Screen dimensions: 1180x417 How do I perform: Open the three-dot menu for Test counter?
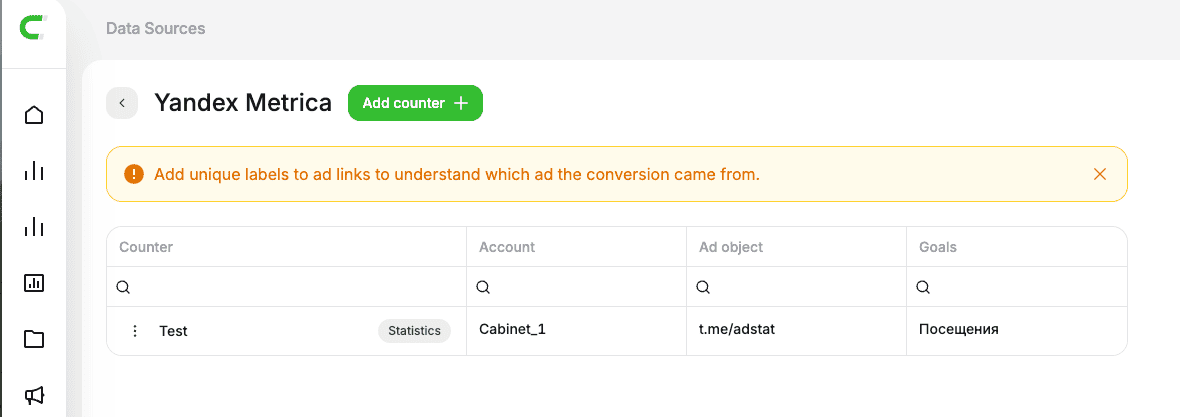pos(135,330)
